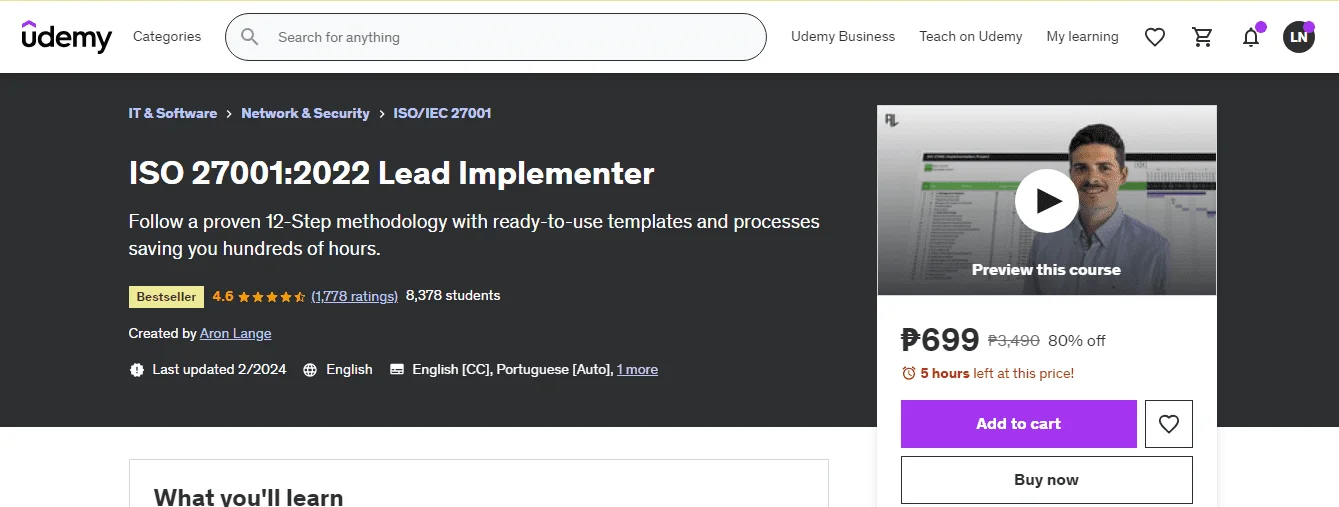Image resolution: width=1339 pixels, height=507 pixels.
Task: Open IT & Software breadcrumb
Action: tap(173, 113)
